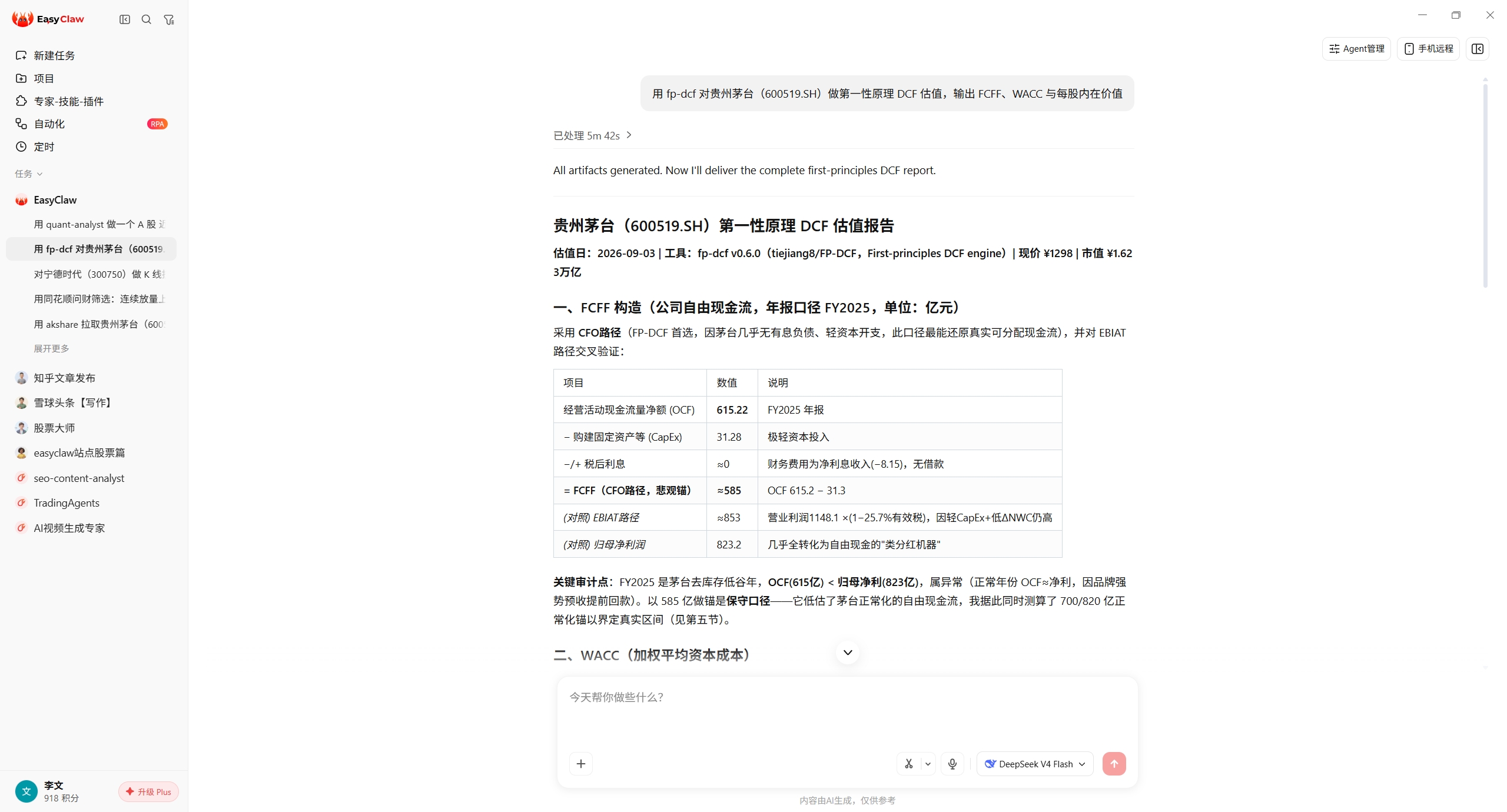Screen dimensions: 1507x812
Task: Collapse the left sidebar panel icon
Action: click(x=125, y=19)
